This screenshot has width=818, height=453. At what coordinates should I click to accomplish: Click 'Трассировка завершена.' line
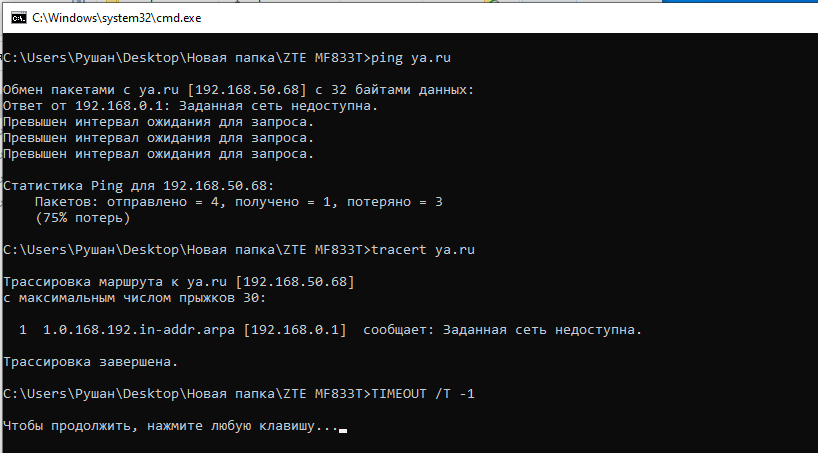point(91,362)
